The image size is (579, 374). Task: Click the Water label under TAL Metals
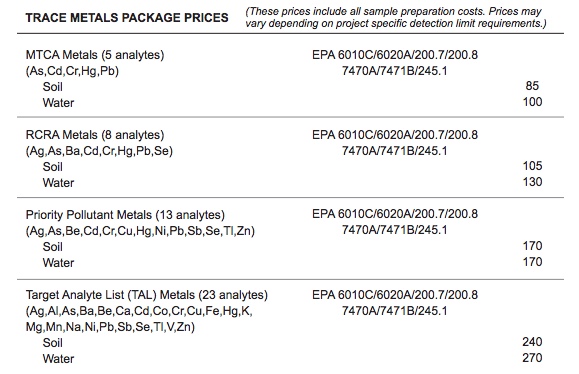(x=58, y=359)
